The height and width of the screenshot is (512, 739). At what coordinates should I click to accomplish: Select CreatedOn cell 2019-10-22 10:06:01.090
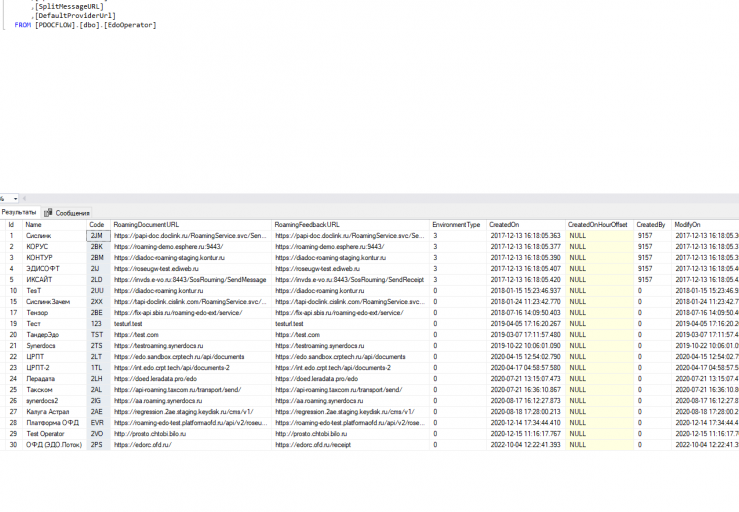(526, 346)
